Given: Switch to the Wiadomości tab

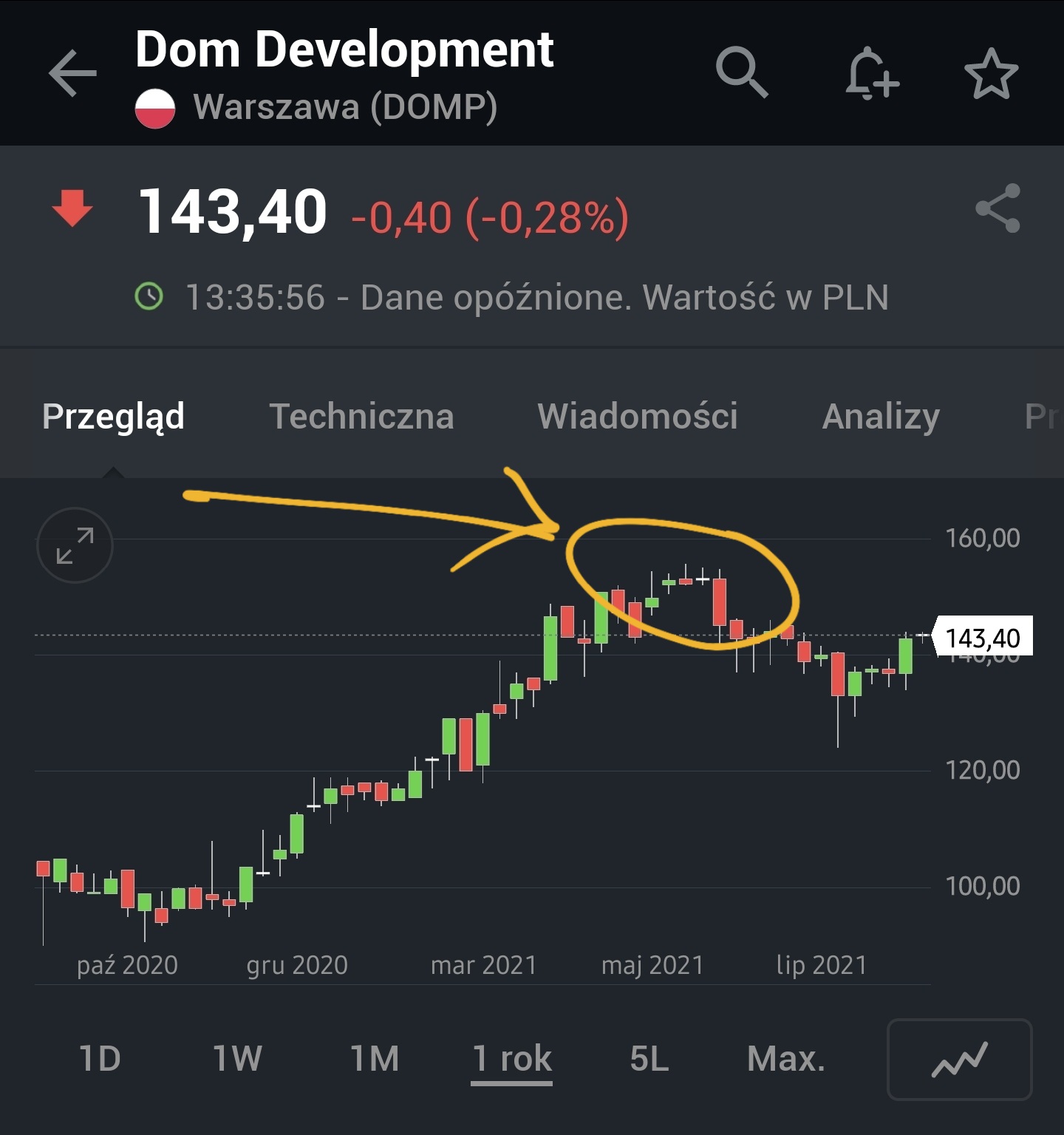Looking at the screenshot, I should pos(637,416).
